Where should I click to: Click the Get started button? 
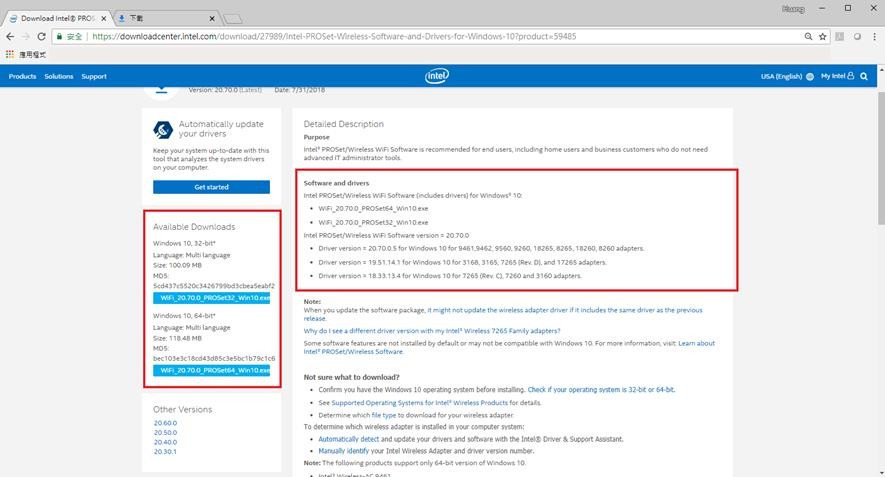pos(211,187)
